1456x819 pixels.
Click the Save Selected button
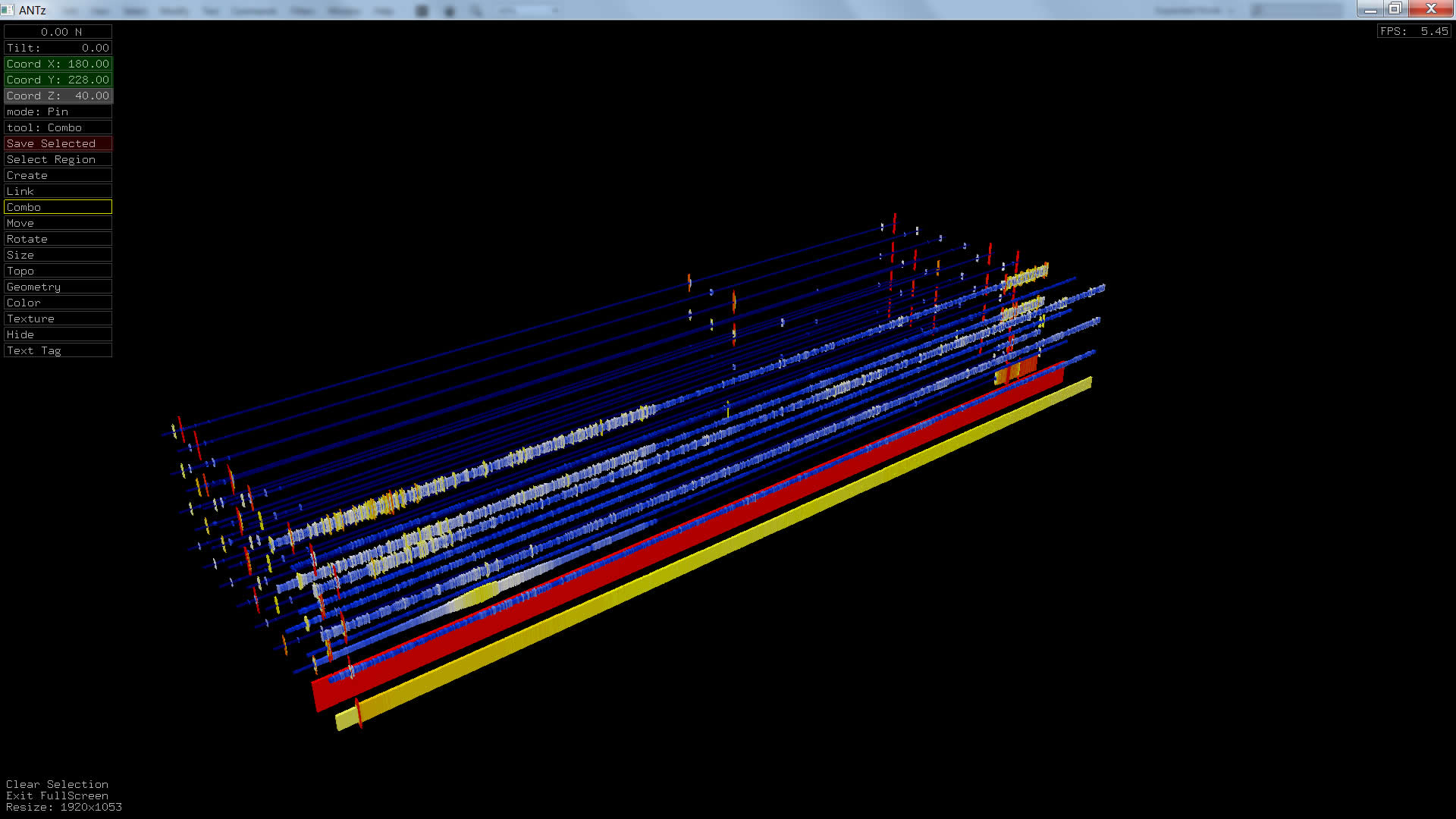coord(58,143)
